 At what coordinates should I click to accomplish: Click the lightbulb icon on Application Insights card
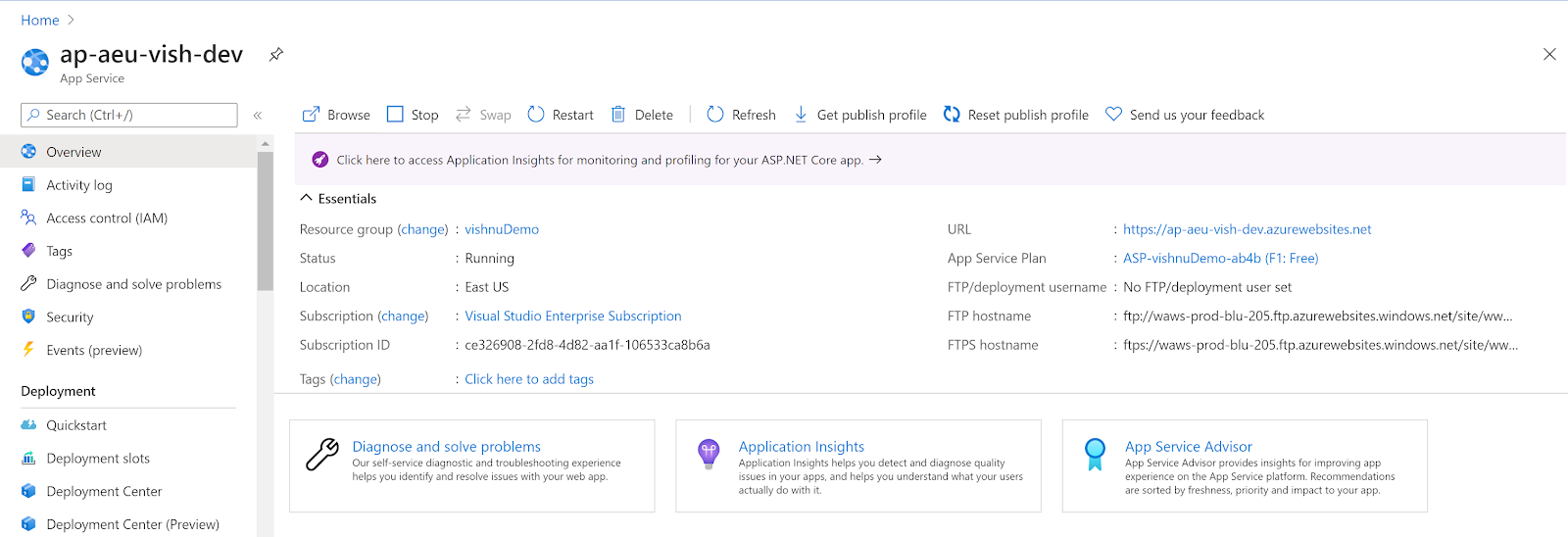(x=709, y=455)
